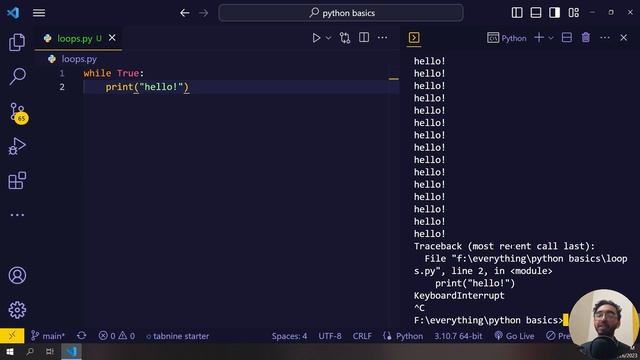Screen dimensions: 640x360
Task: Open the Run and Debug view
Action: tap(17, 146)
